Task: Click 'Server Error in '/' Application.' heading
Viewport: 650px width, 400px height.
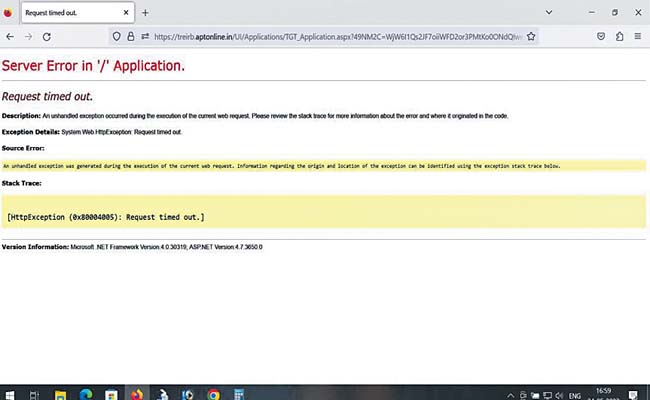Action: (93, 65)
